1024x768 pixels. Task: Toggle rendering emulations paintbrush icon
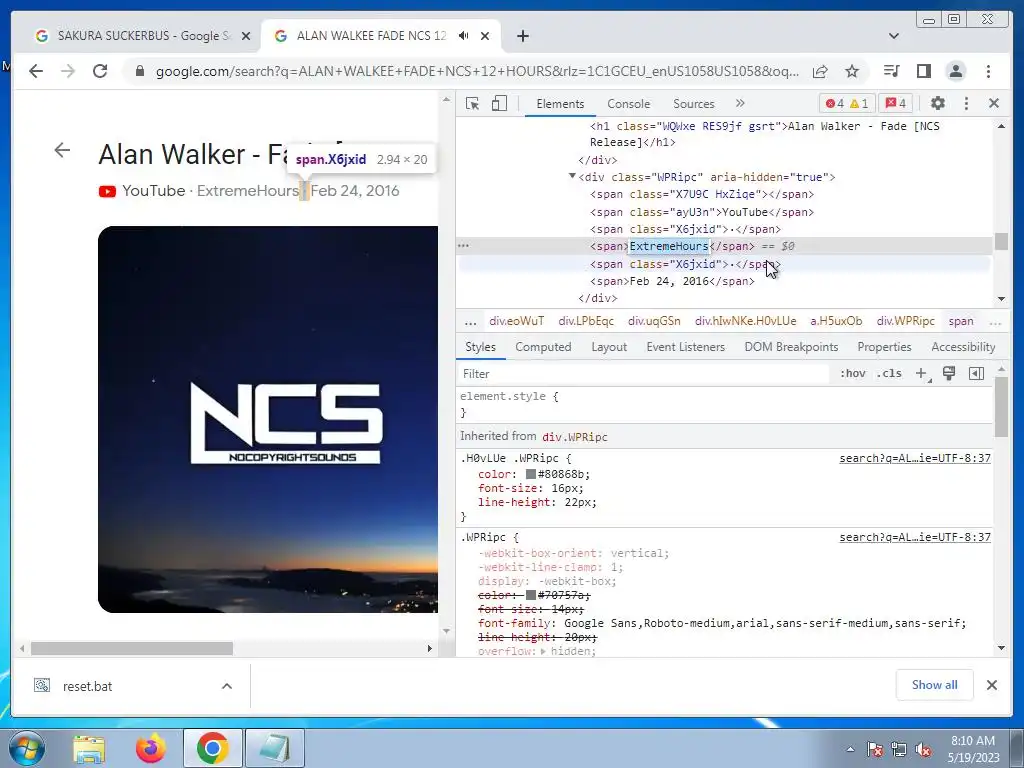tap(949, 374)
